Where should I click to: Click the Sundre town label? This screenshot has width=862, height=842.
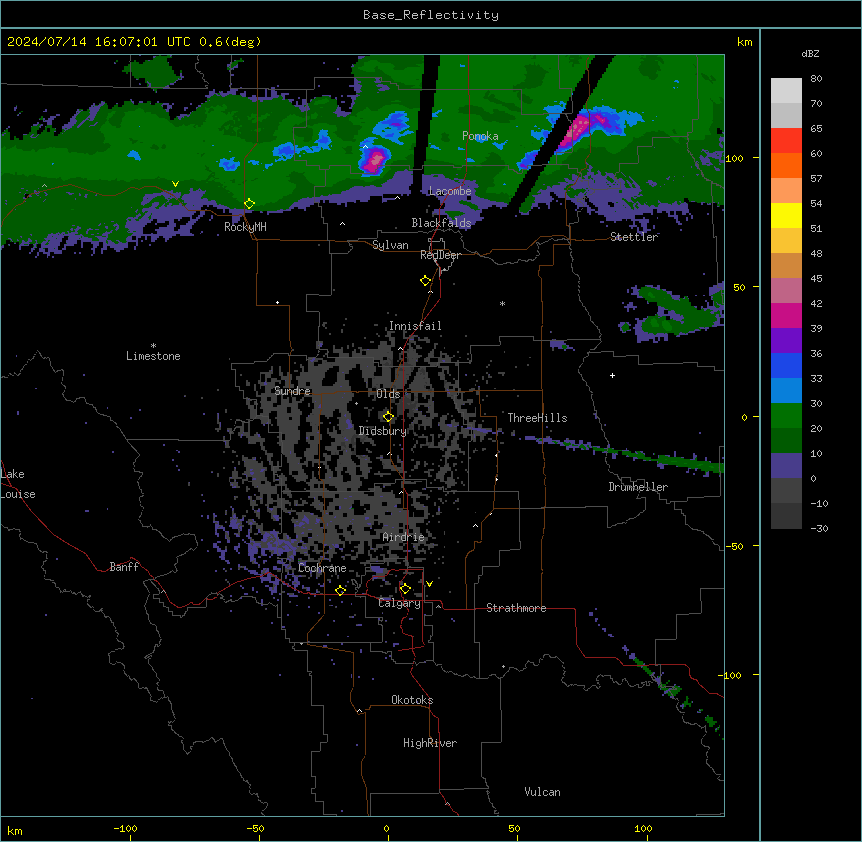point(292,391)
